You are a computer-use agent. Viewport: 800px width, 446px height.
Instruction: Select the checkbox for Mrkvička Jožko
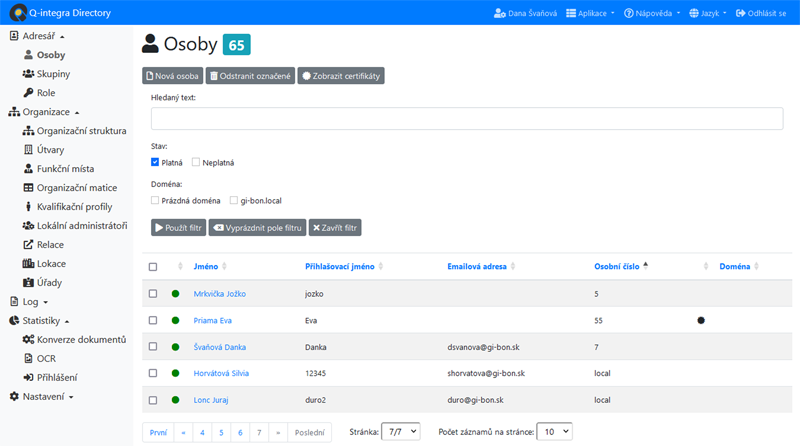153,293
